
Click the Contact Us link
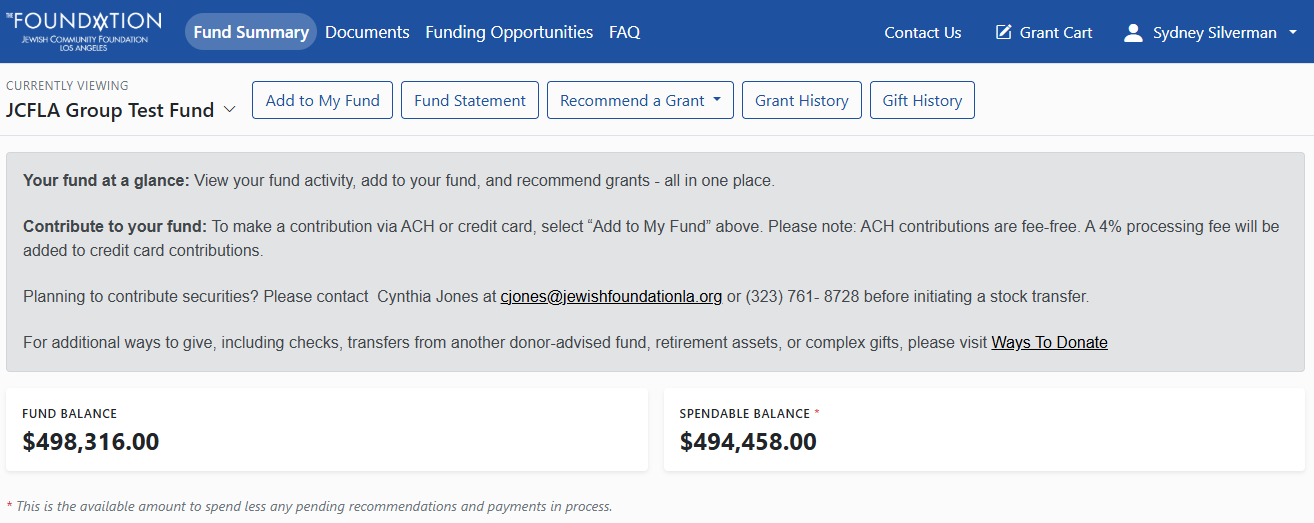click(923, 33)
